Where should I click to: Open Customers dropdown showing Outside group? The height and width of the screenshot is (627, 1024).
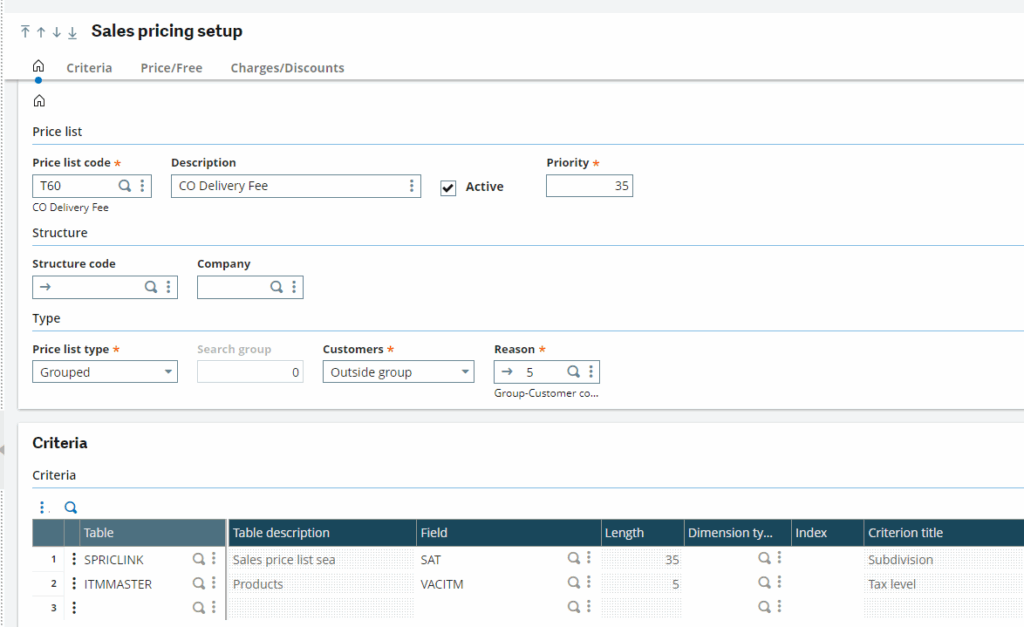coord(464,372)
